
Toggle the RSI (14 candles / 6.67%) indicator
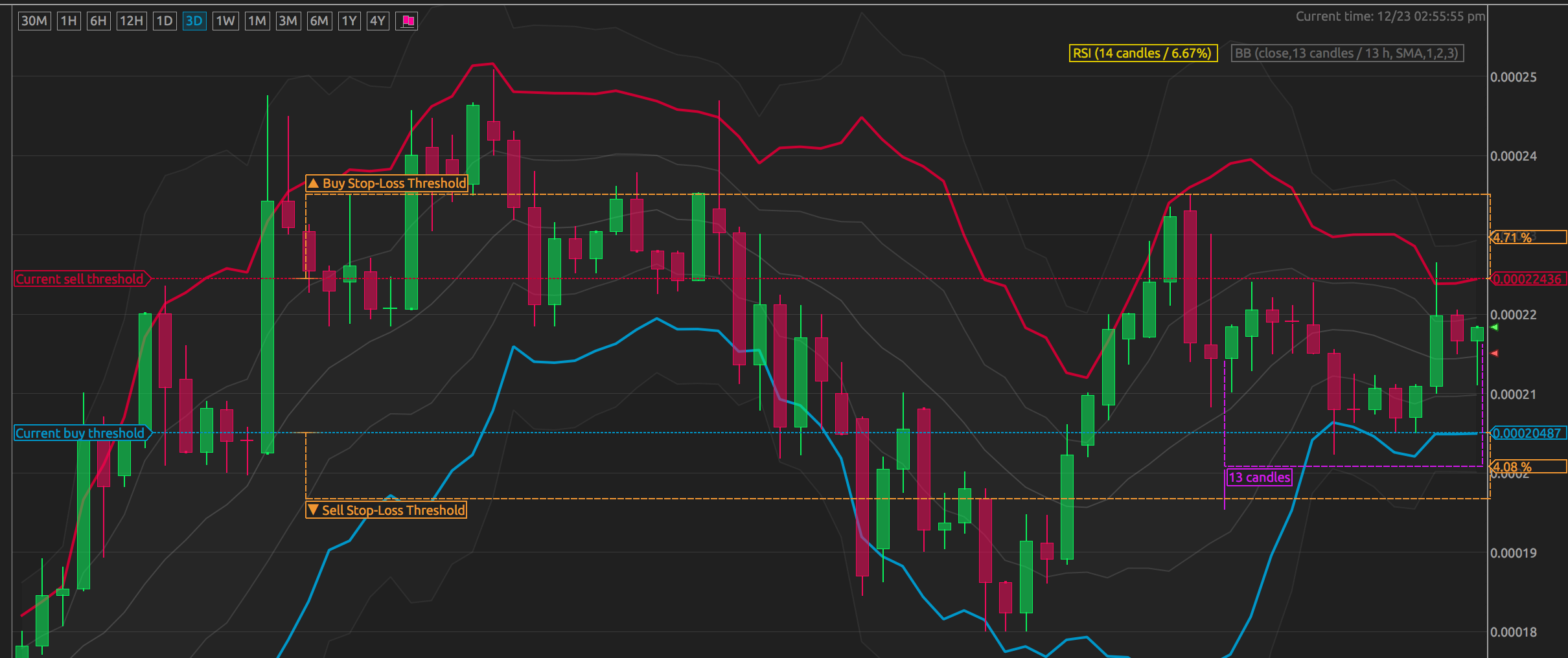pyautogui.click(x=1143, y=53)
